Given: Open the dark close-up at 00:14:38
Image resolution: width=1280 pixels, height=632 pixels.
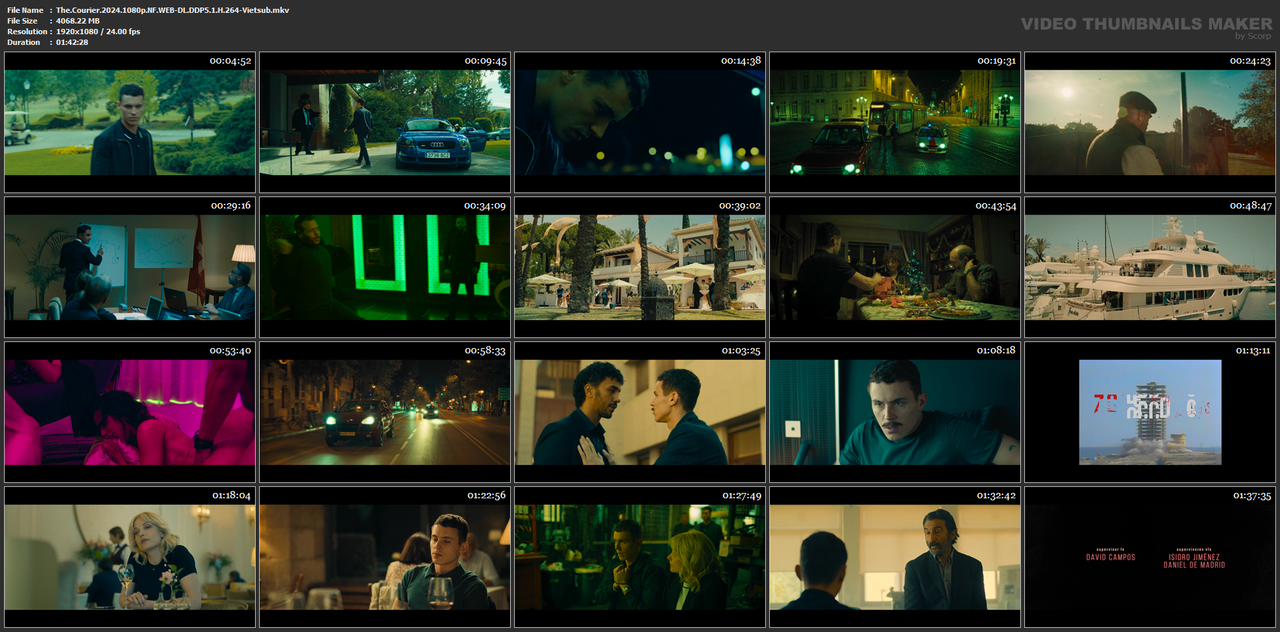Looking at the screenshot, I should click(640, 122).
